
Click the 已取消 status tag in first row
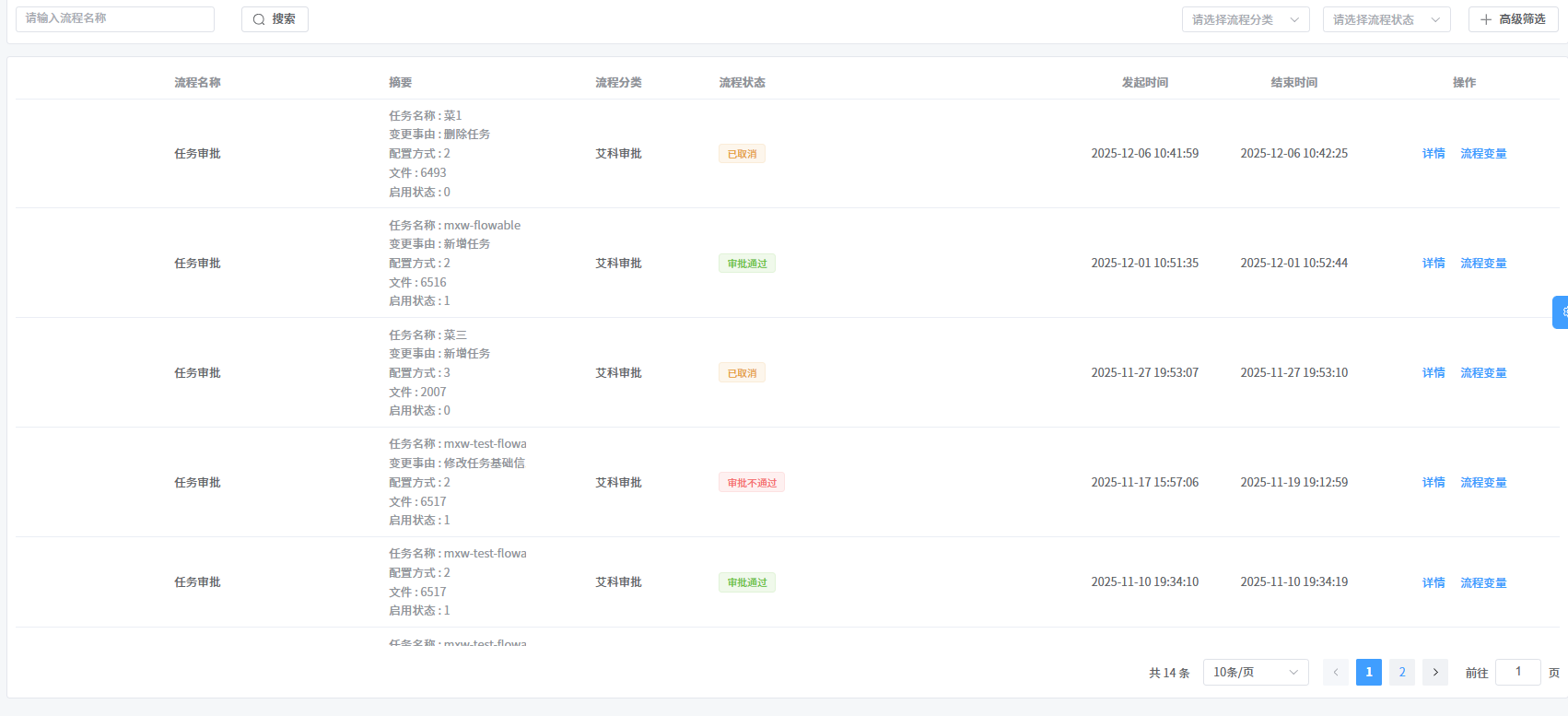[742, 154]
